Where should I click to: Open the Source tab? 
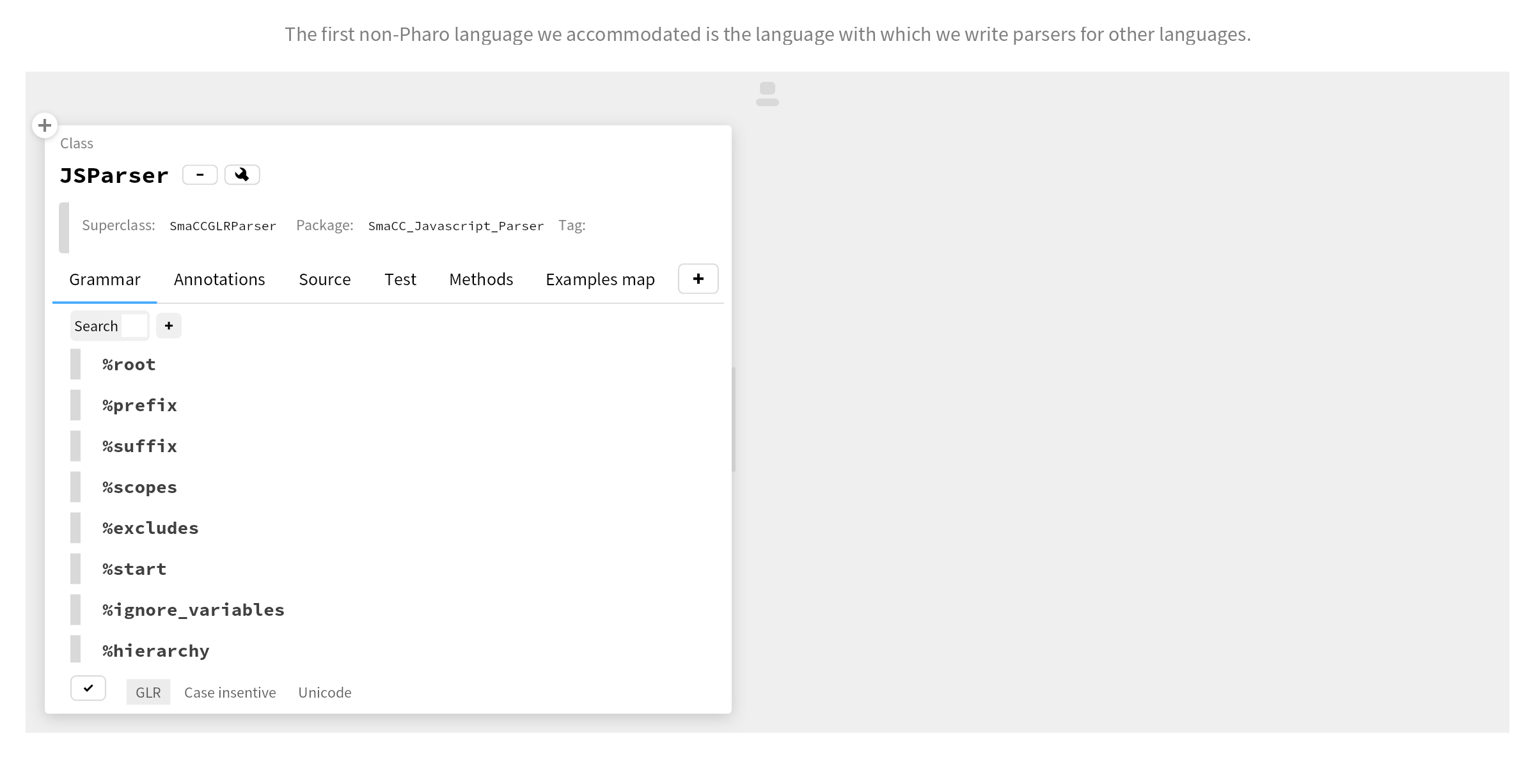pos(325,279)
